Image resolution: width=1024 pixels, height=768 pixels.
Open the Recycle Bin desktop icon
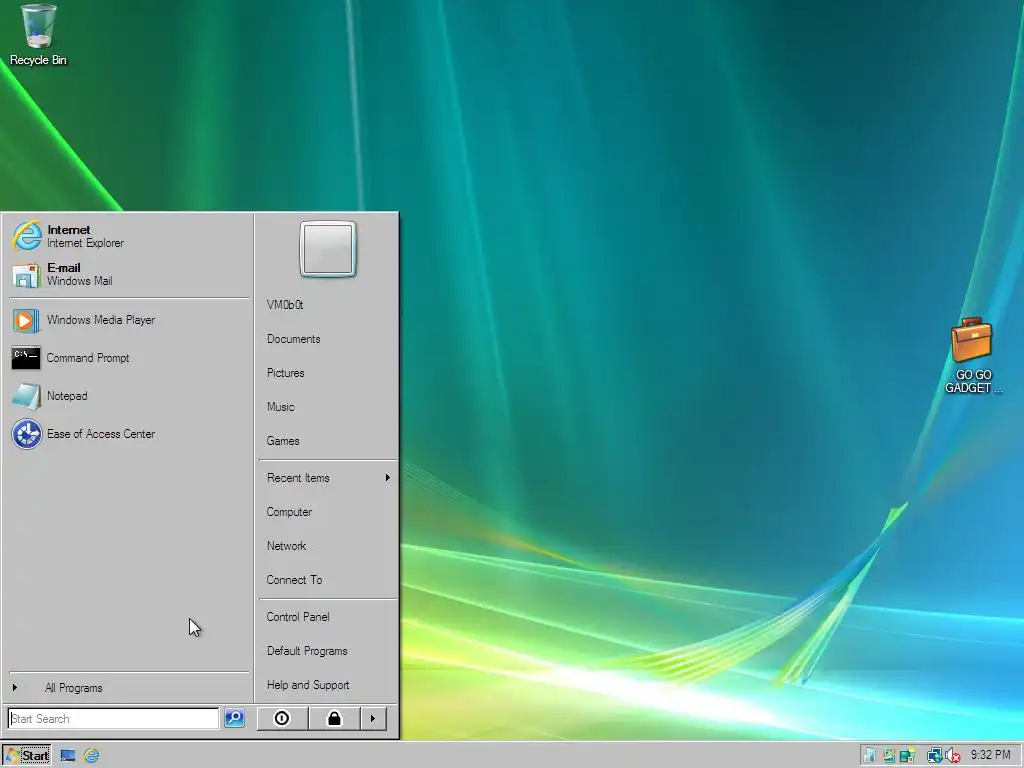coord(38,36)
